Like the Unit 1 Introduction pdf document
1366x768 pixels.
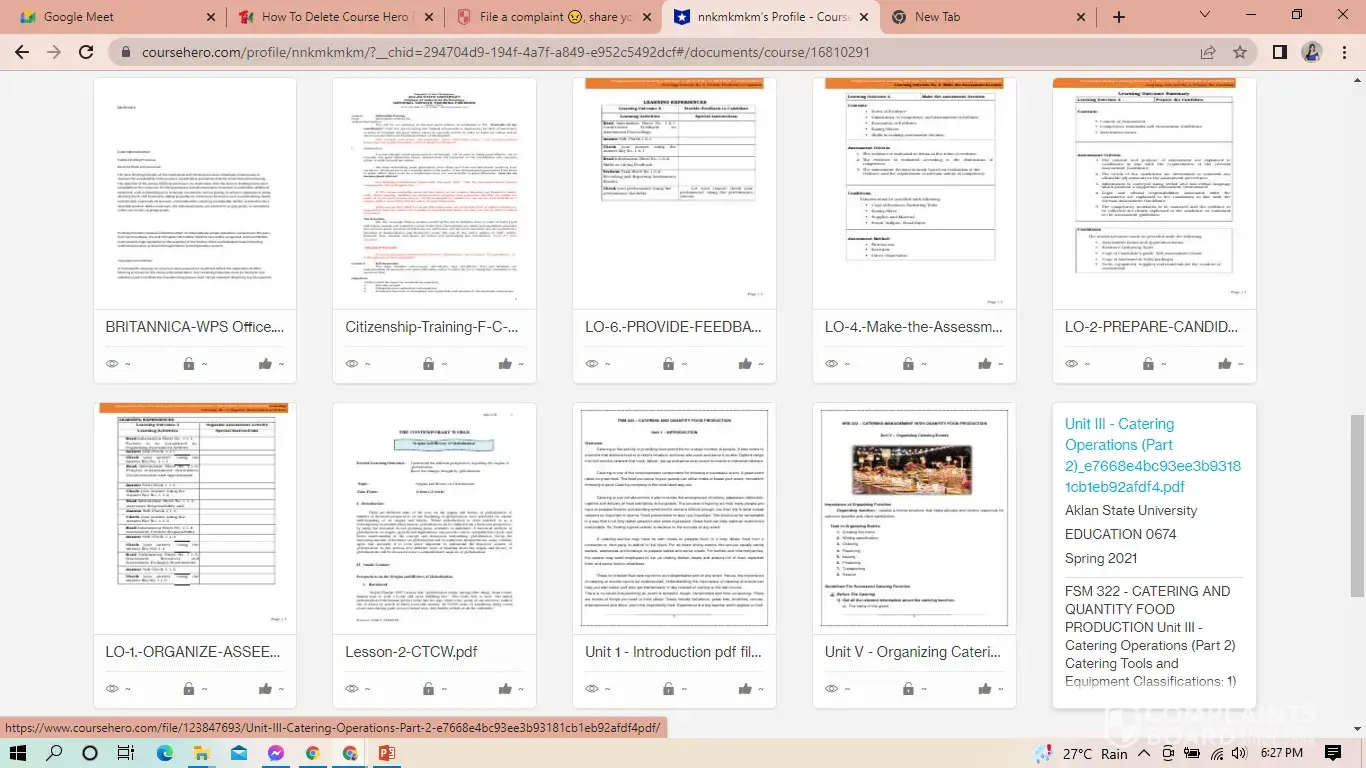[745, 689]
